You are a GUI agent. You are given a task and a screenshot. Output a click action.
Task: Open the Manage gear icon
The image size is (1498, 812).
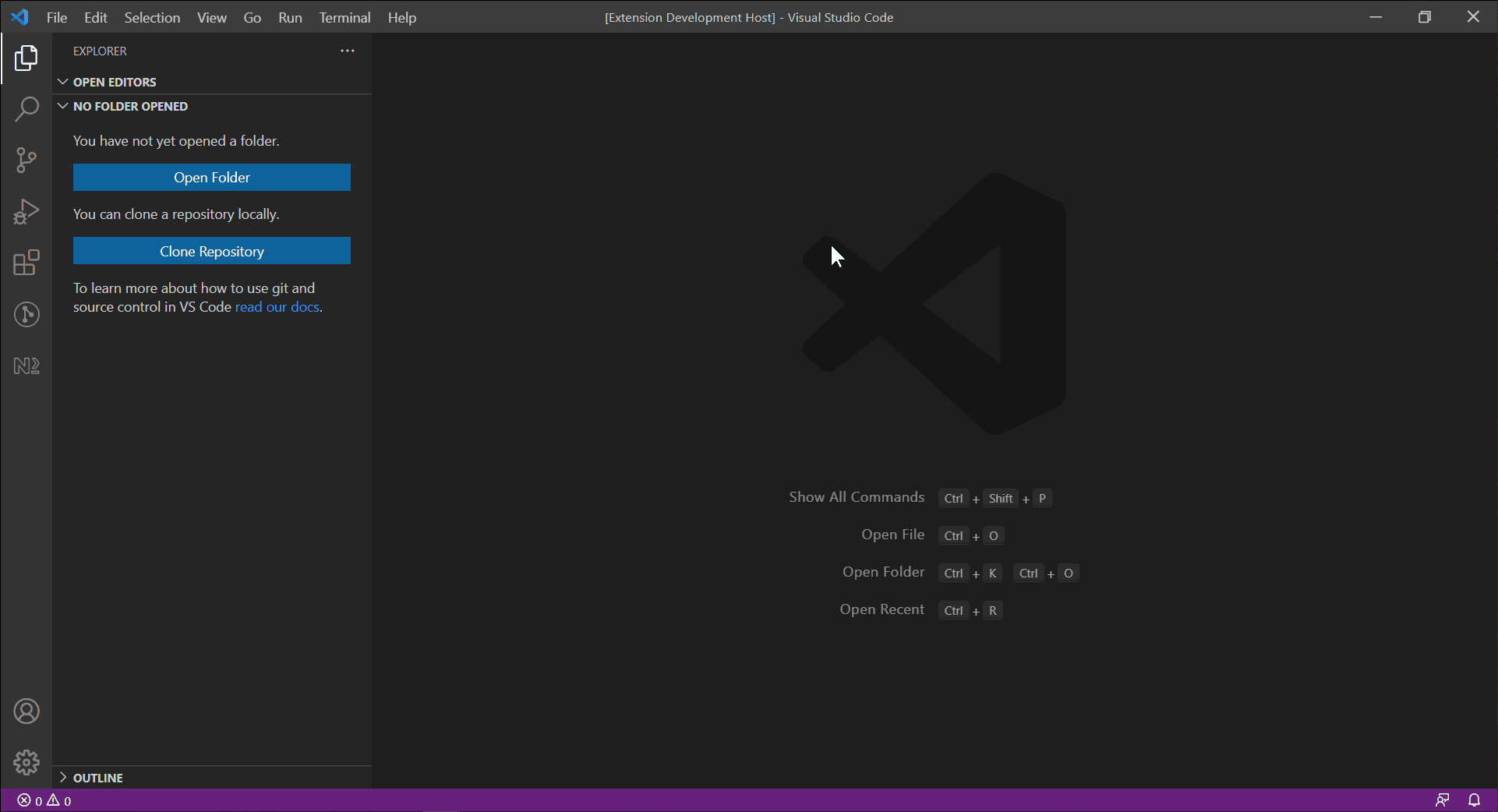[26, 762]
